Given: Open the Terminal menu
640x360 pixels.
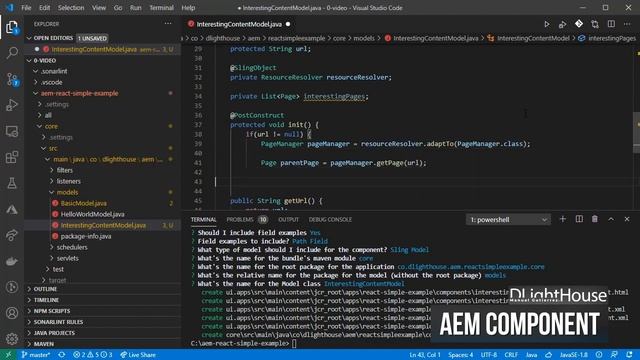Looking at the screenshot, I should pyautogui.click(x=161, y=8).
